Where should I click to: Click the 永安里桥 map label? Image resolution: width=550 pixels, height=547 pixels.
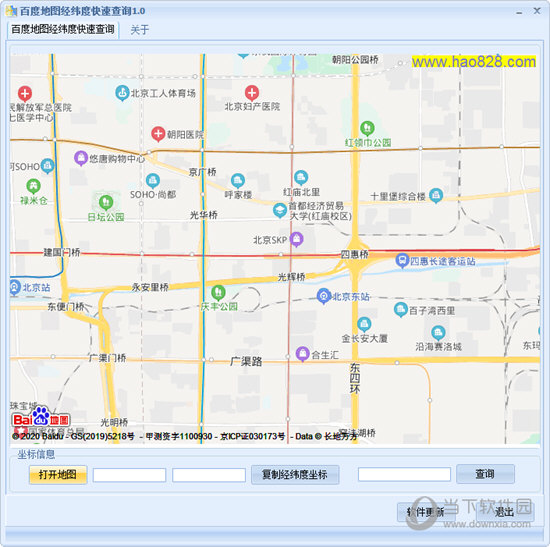(150, 287)
